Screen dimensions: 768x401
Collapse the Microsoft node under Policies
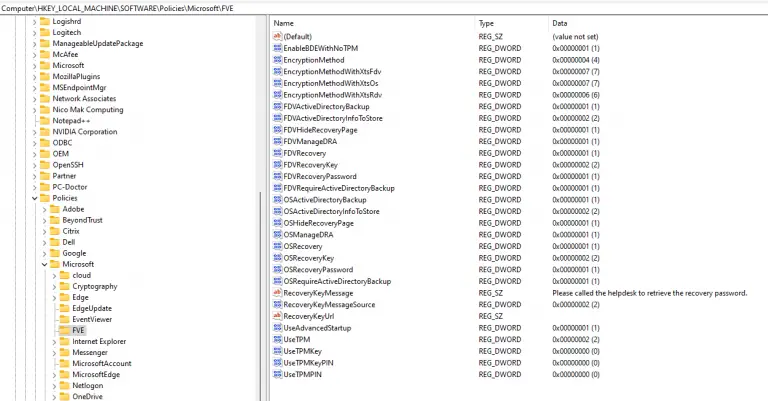pos(44,264)
